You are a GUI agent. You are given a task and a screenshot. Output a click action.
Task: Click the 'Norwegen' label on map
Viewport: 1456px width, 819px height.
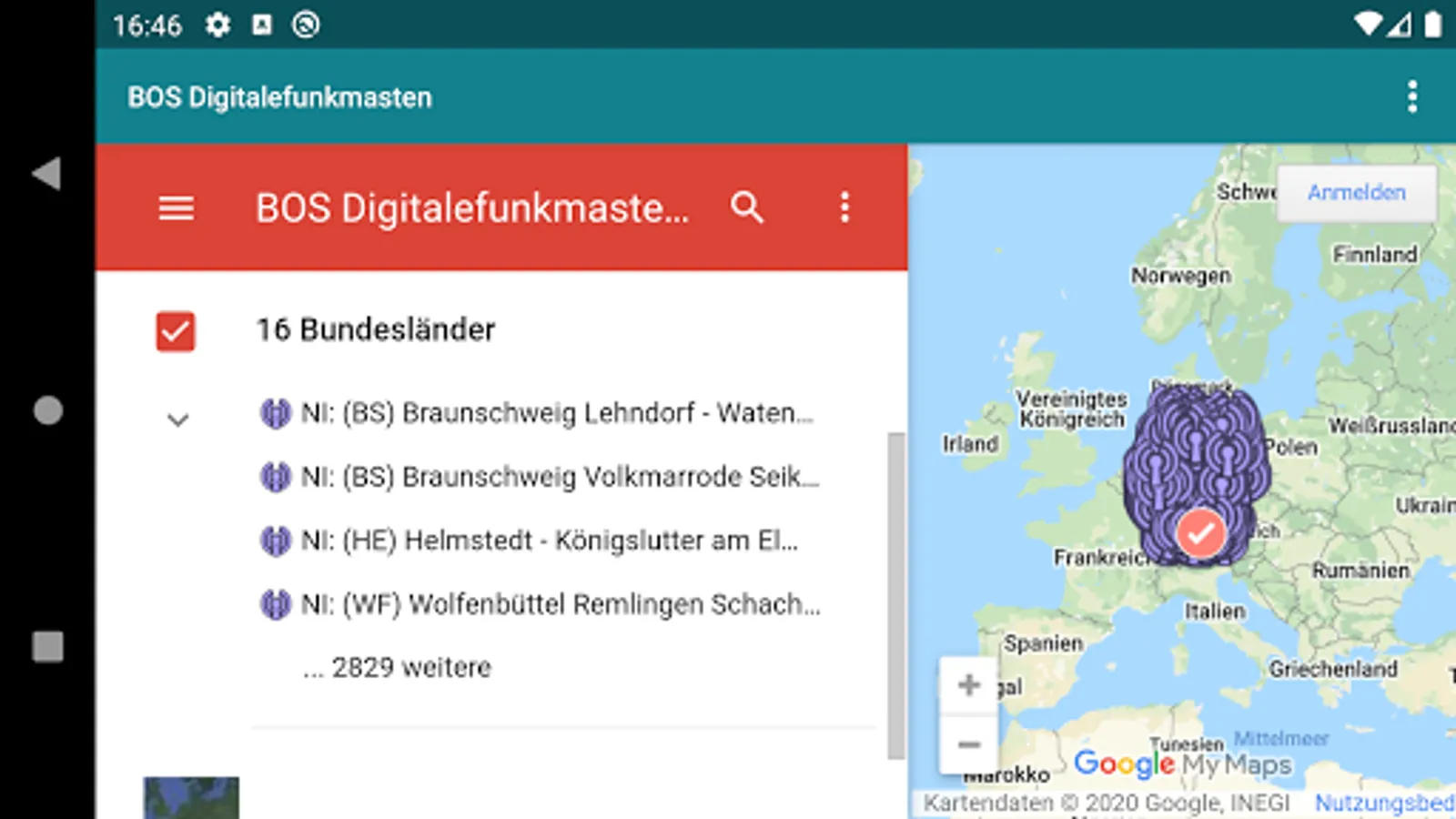pyautogui.click(x=1181, y=275)
